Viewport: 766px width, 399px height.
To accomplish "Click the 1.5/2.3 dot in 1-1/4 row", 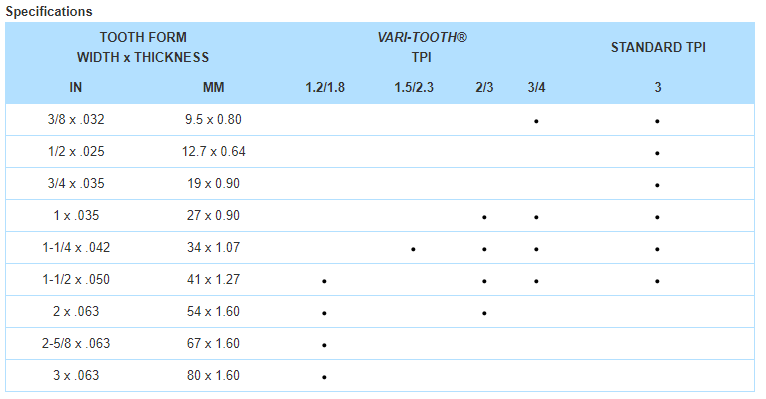I will coord(413,249).
